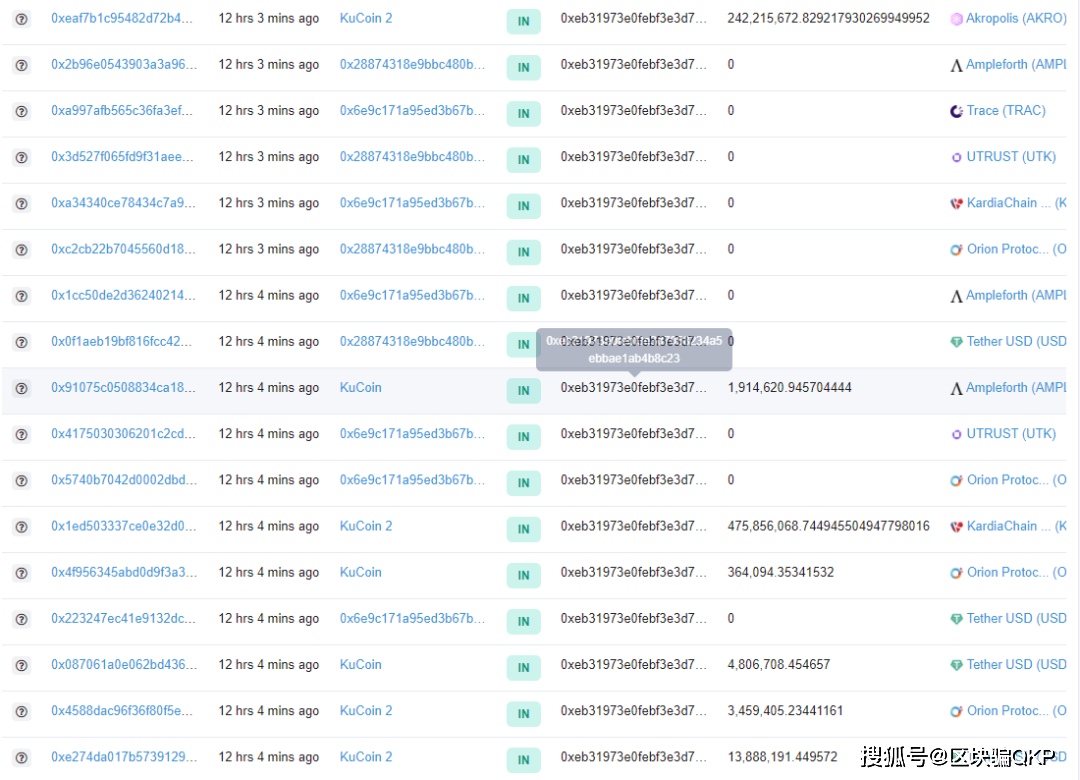Open details icon for transaction 0xa997afb565c36fa3ef
The height and width of the screenshot is (780, 1080).
click(21, 112)
